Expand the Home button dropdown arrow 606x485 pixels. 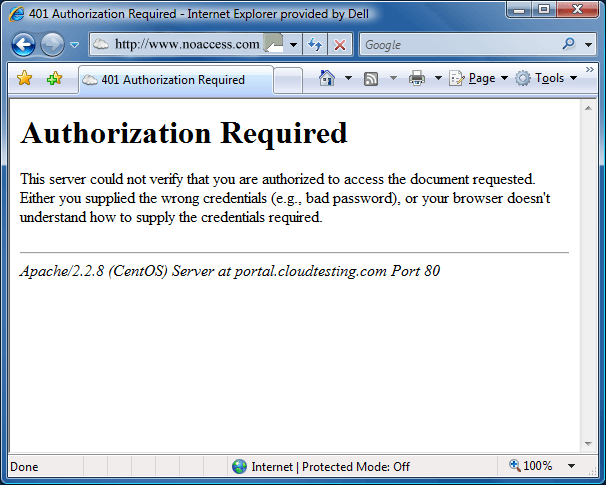click(x=348, y=78)
